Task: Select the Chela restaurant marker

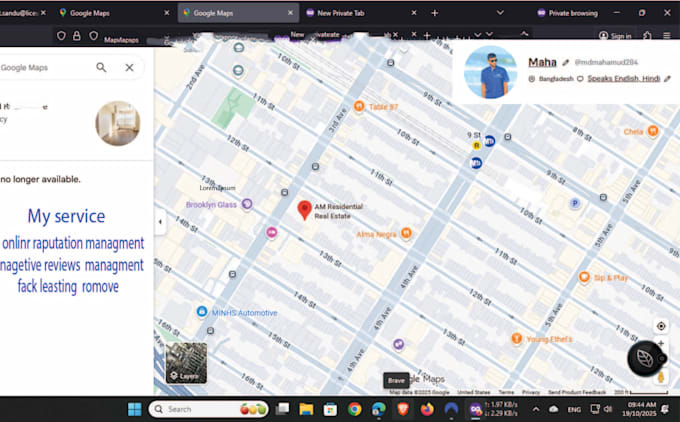Action: pos(653,131)
